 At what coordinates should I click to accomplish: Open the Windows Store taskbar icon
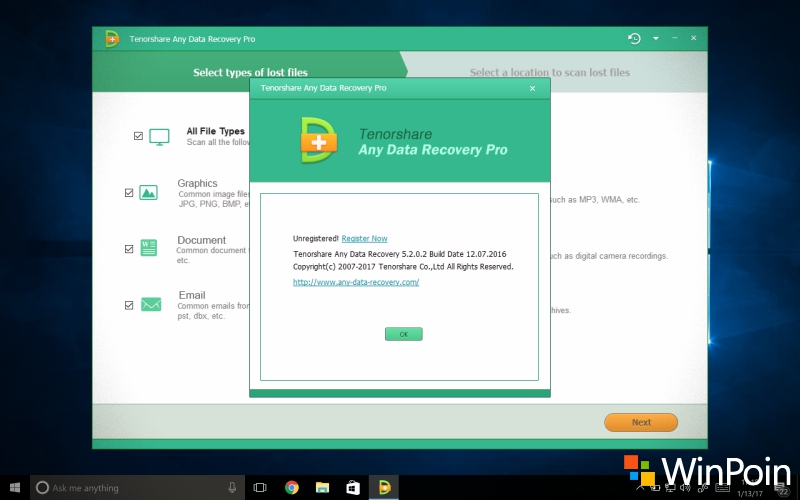(x=353, y=487)
